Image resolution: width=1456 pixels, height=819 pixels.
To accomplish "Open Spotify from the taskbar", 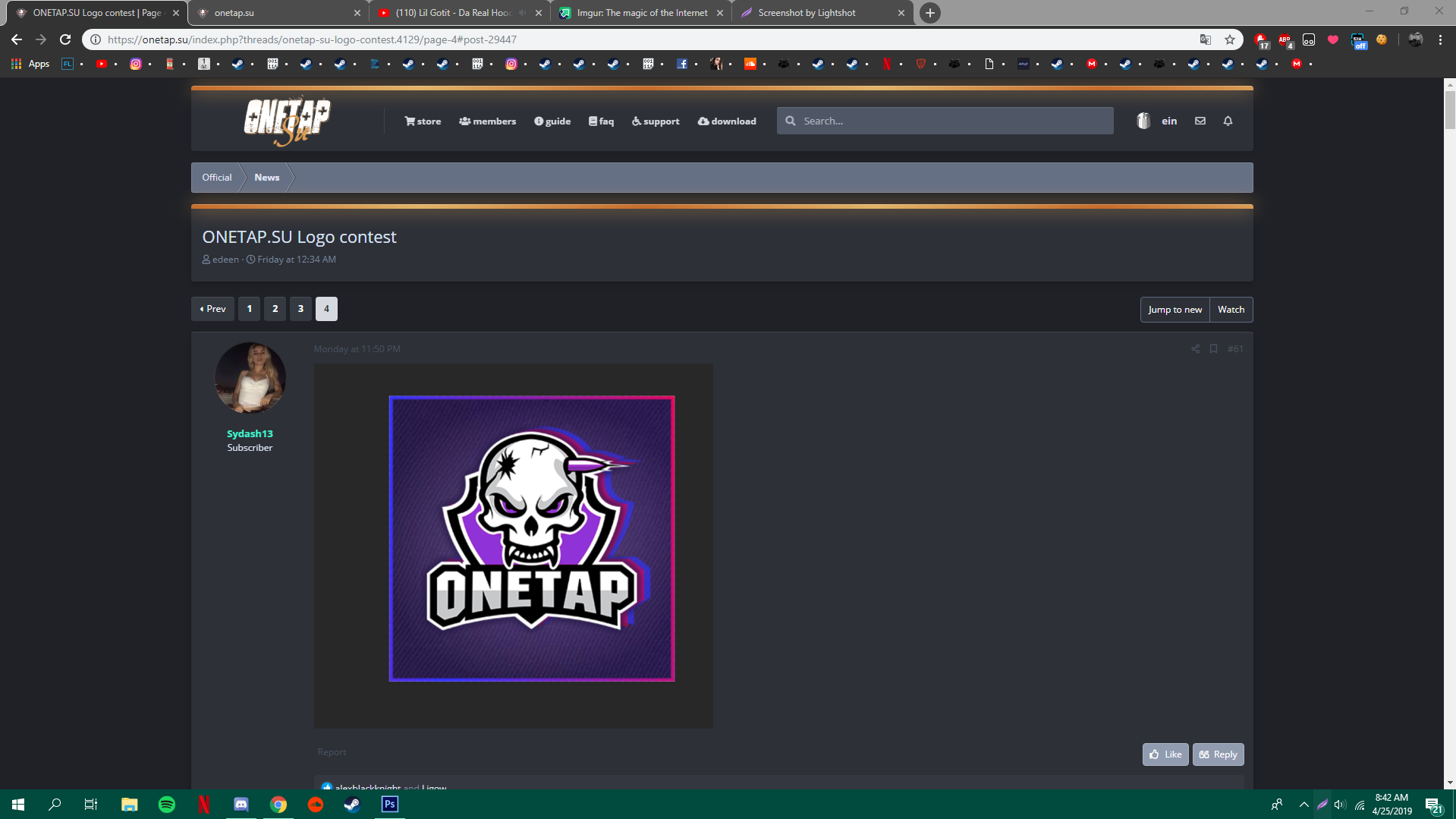I will (167, 805).
